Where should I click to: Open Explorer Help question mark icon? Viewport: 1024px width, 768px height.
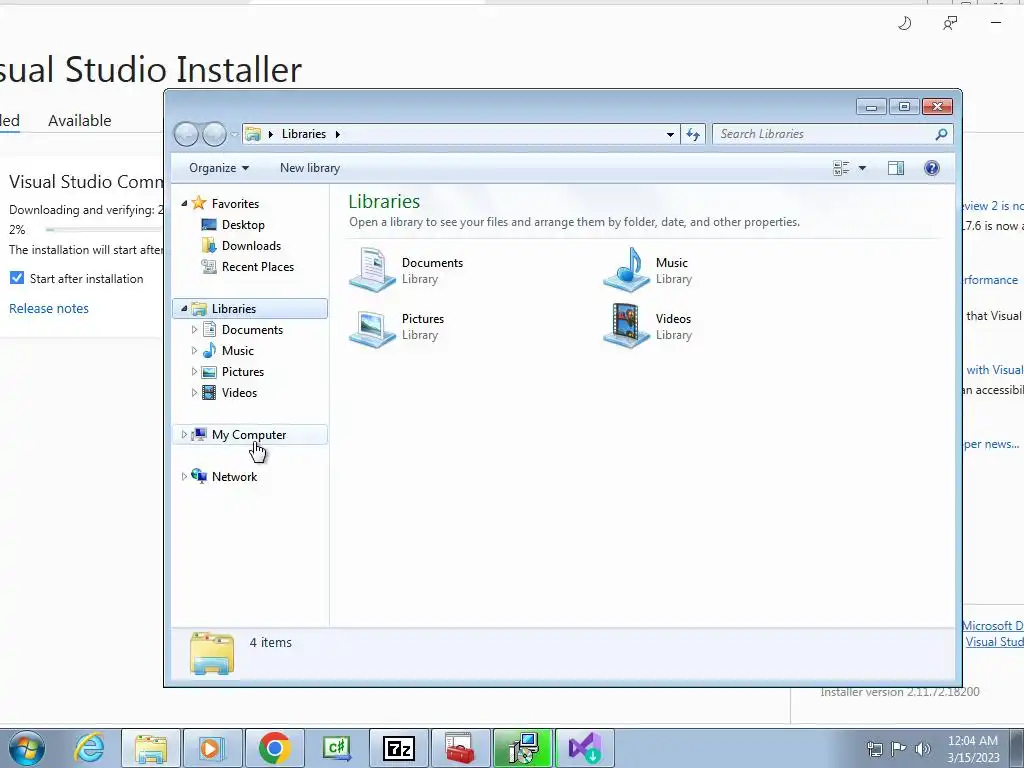pos(932,168)
